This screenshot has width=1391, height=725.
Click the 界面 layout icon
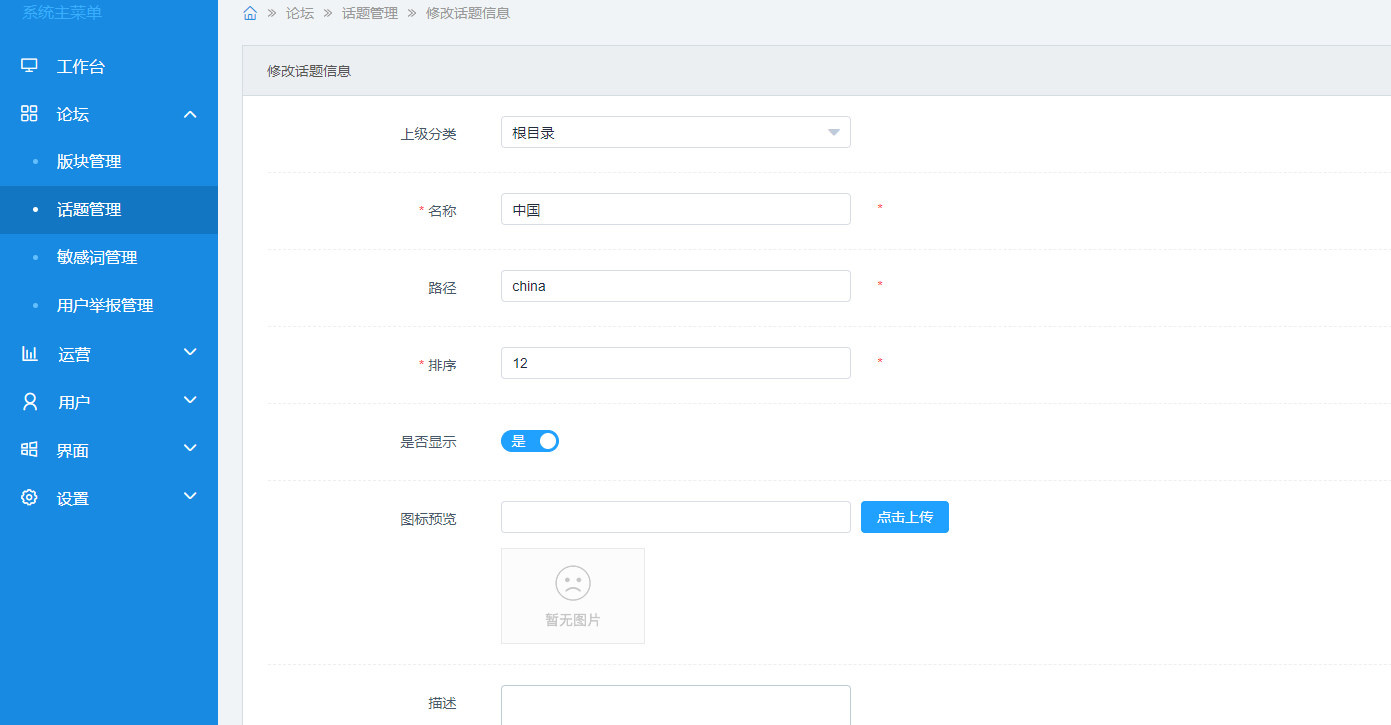(29, 450)
